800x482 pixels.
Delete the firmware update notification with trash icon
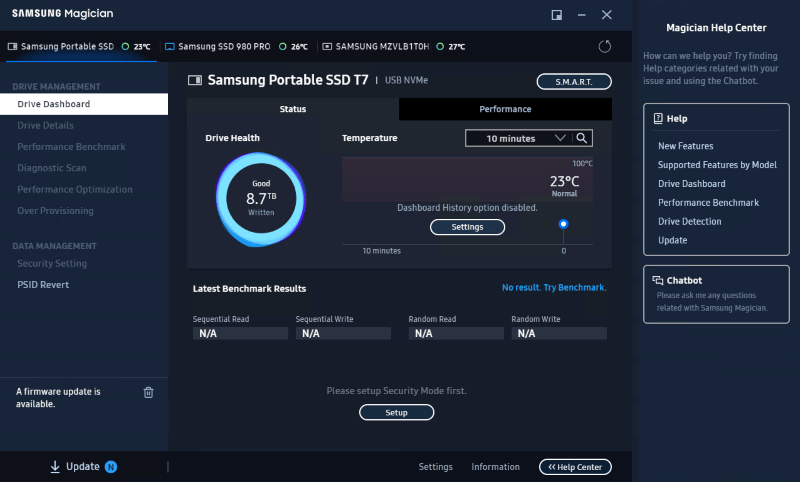148,392
